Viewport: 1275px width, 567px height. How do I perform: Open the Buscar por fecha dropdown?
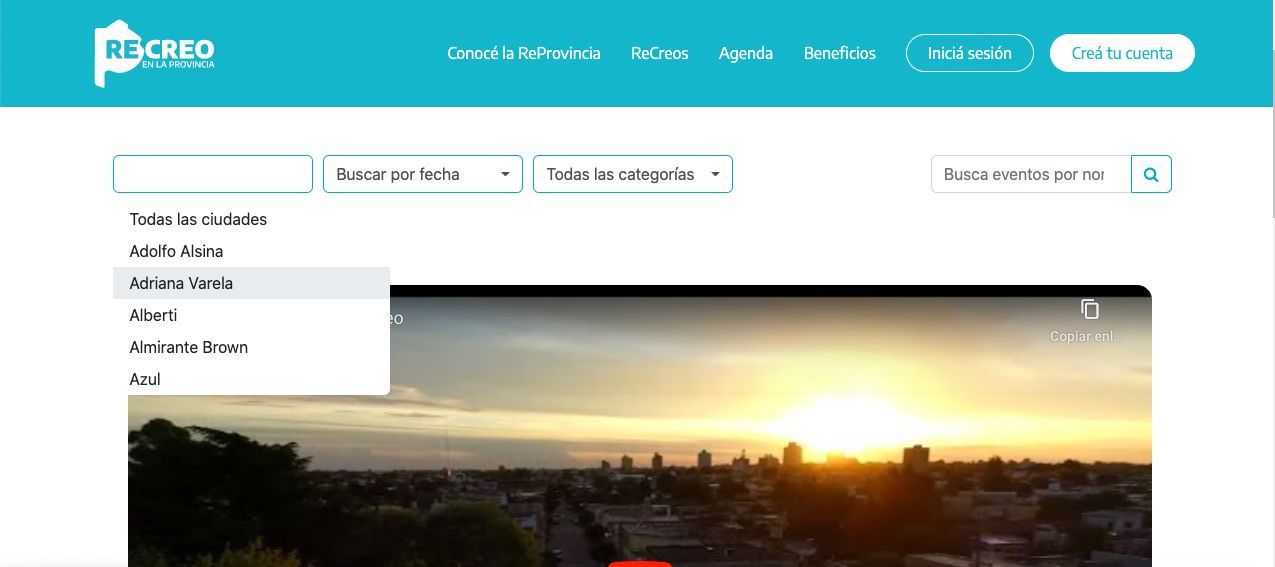422,174
